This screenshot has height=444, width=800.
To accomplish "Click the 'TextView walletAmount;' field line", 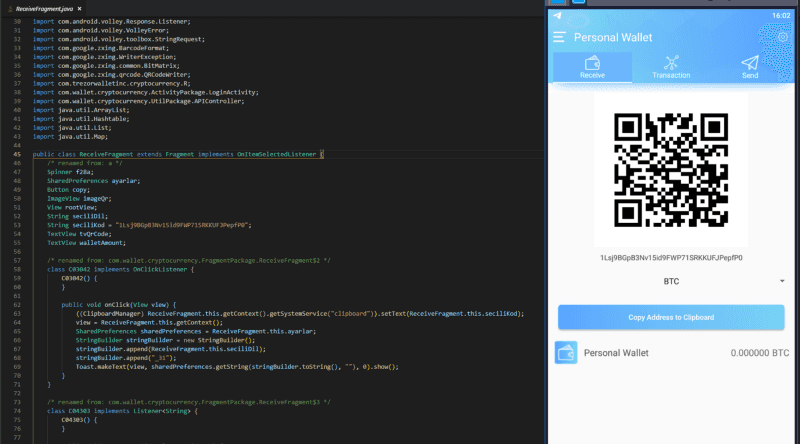I will [86, 243].
